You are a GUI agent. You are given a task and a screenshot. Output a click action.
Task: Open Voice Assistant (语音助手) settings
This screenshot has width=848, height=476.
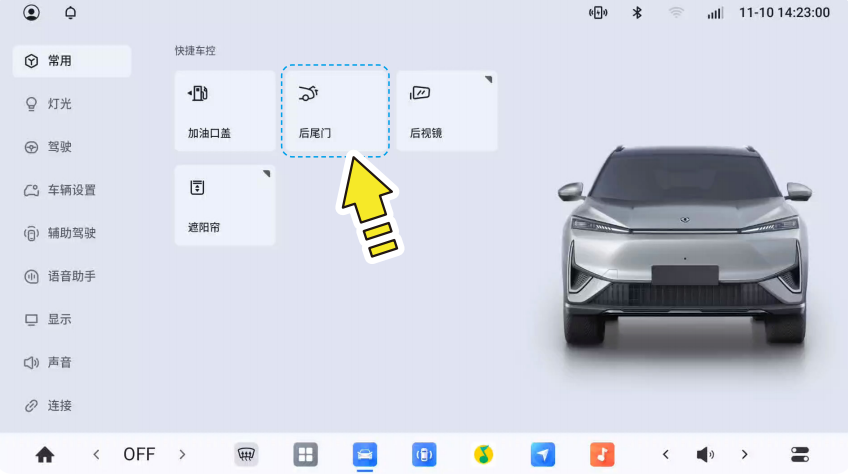(x=71, y=276)
